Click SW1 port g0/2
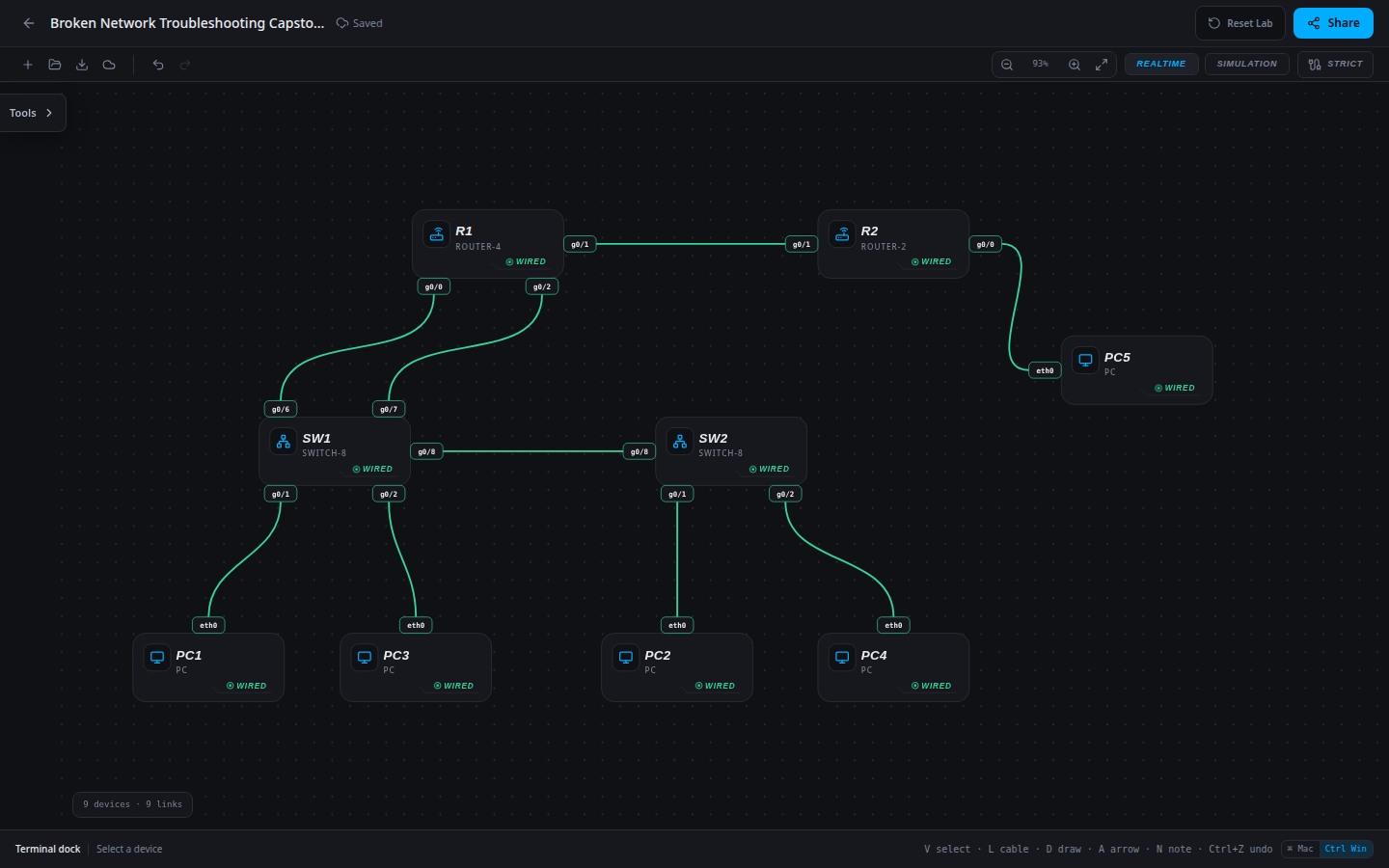Image resolution: width=1389 pixels, height=868 pixels. click(x=389, y=494)
